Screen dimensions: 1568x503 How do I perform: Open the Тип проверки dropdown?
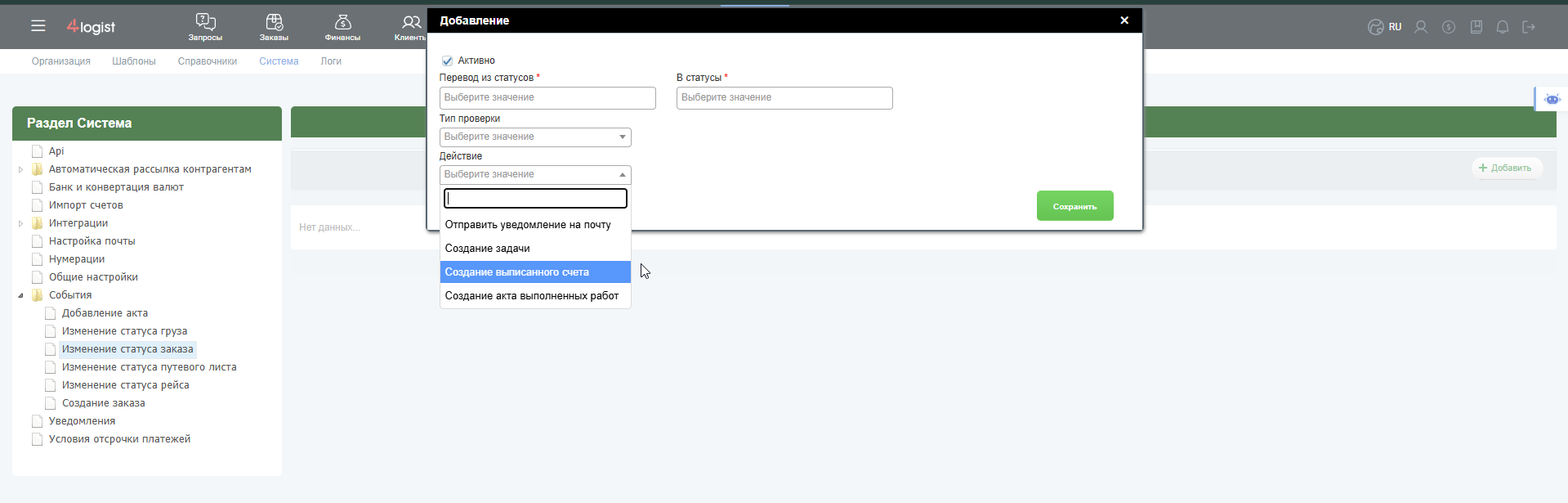click(535, 137)
